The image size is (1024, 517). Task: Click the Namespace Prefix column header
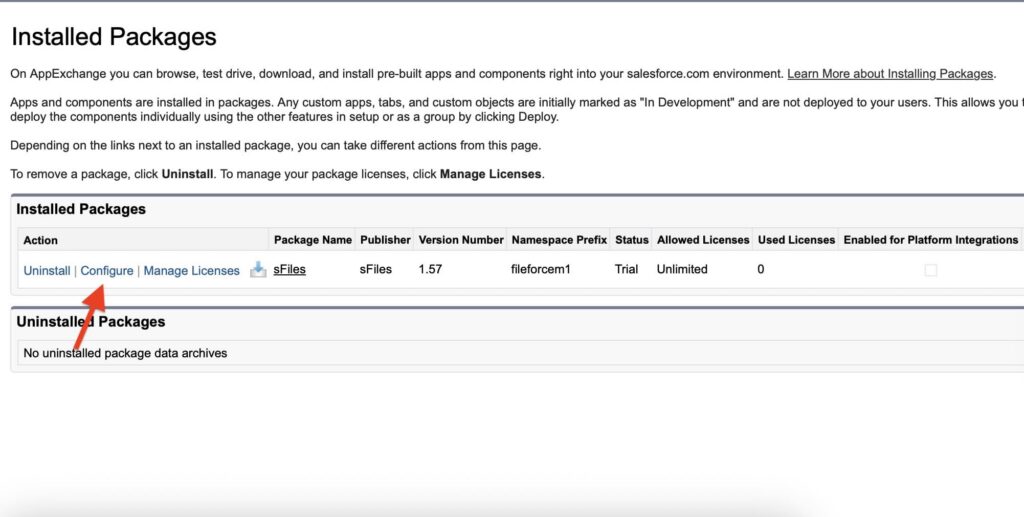(559, 240)
